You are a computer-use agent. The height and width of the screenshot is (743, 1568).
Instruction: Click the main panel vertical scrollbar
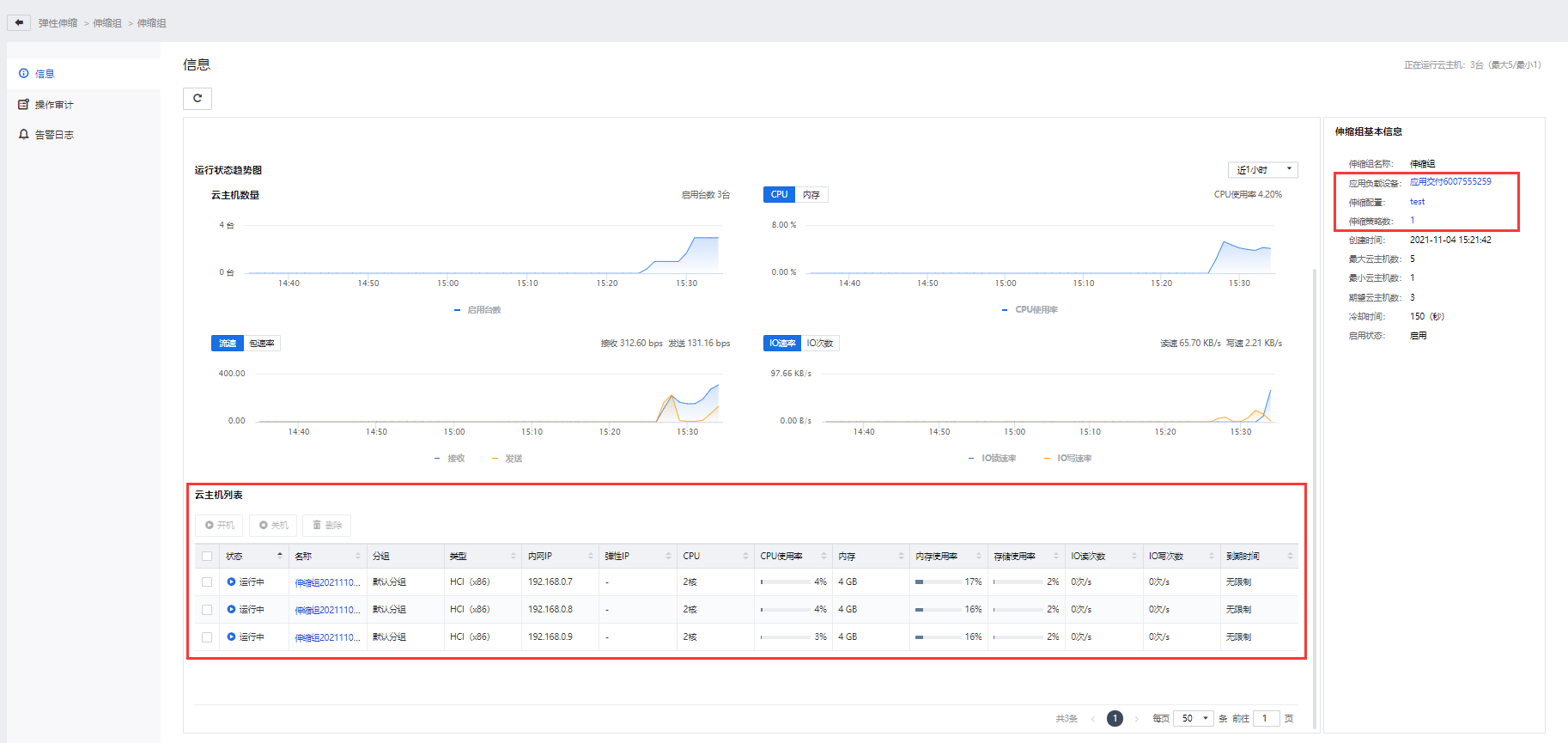point(1314,498)
